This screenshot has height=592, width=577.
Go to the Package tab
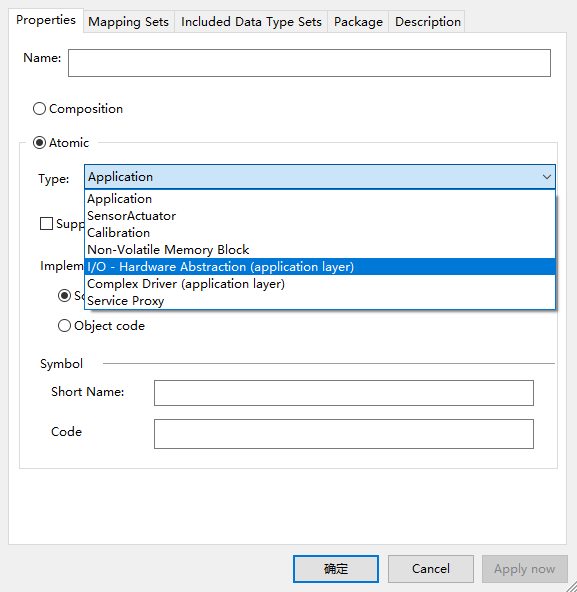click(x=358, y=22)
